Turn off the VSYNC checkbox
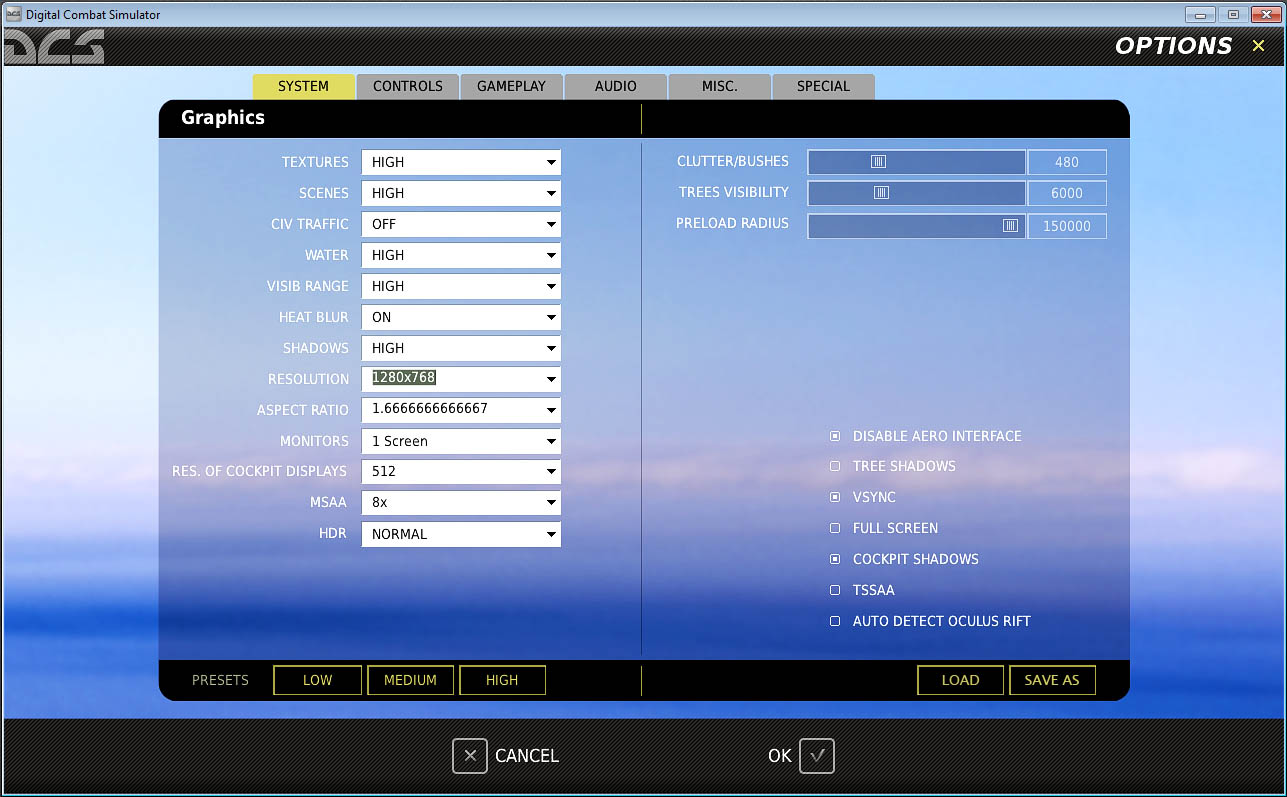1287x797 pixels. (835, 497)
